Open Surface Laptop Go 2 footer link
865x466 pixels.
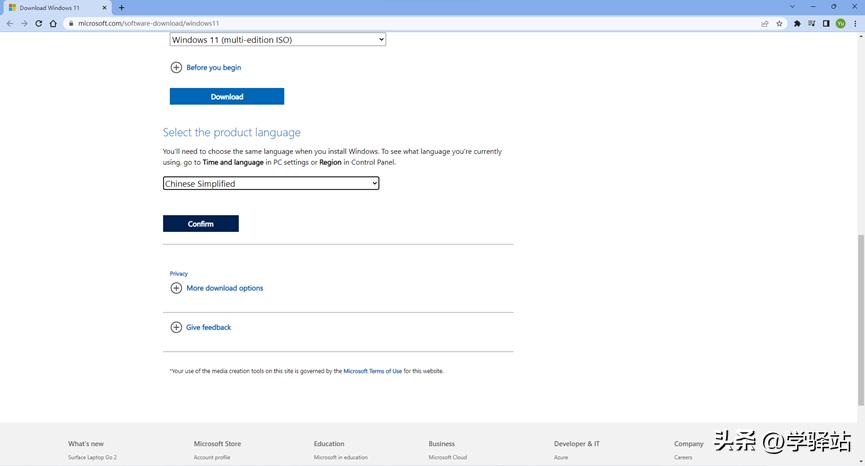[x=92, y=457]
